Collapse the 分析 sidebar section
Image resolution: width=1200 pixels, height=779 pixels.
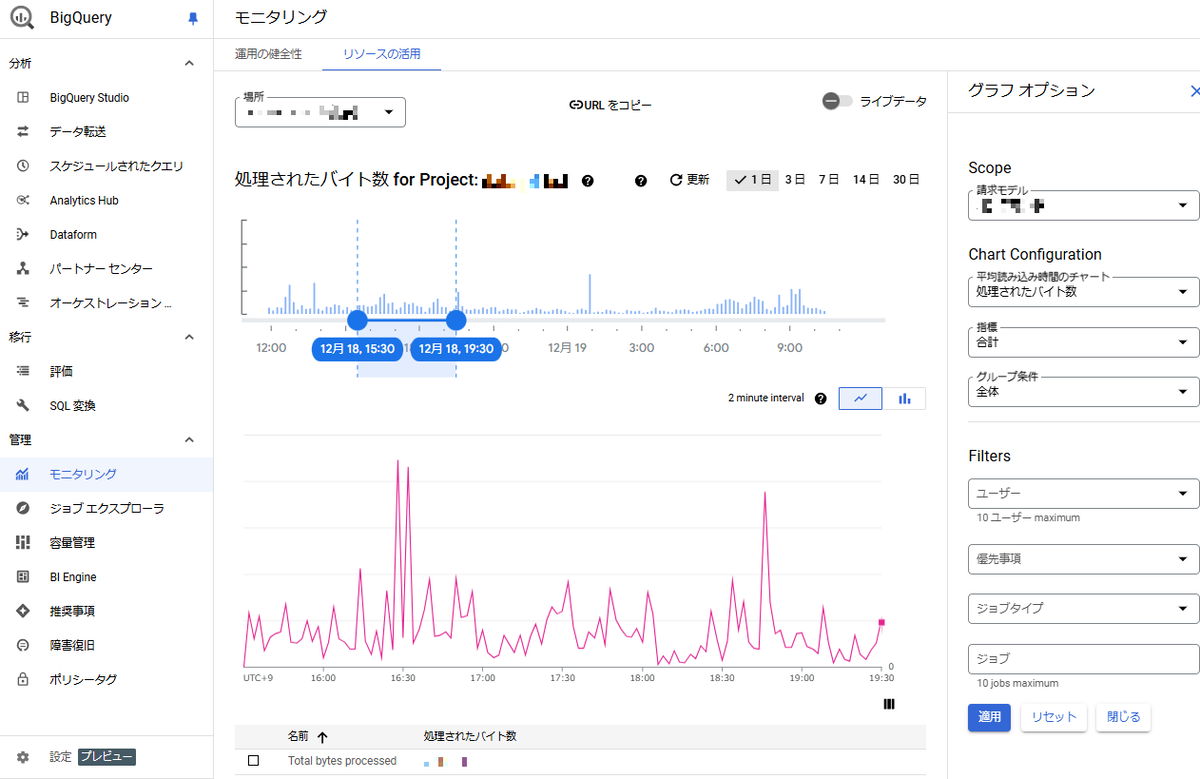[189, 64]
